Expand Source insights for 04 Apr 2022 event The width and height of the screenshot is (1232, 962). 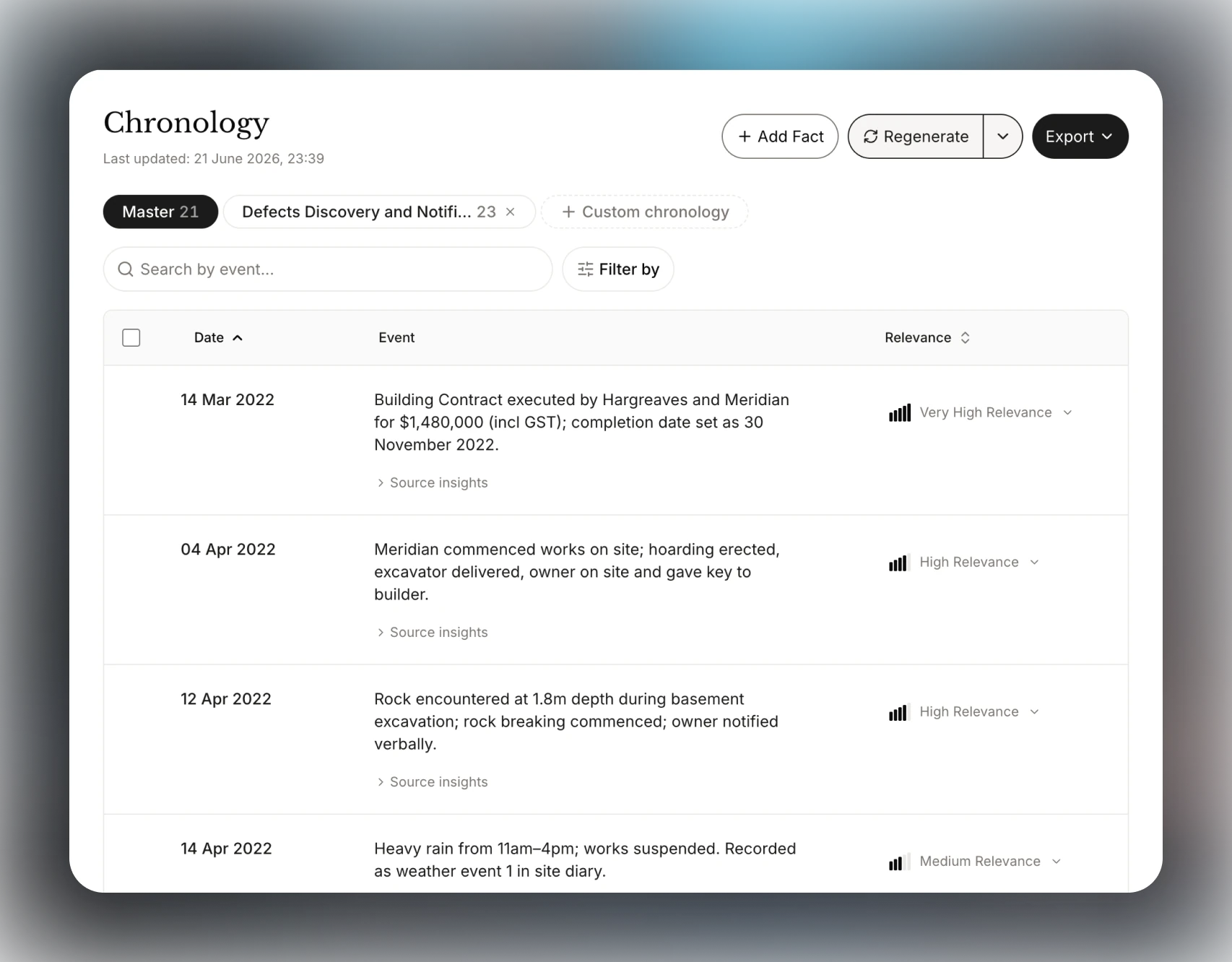click(x=432, y=632)
